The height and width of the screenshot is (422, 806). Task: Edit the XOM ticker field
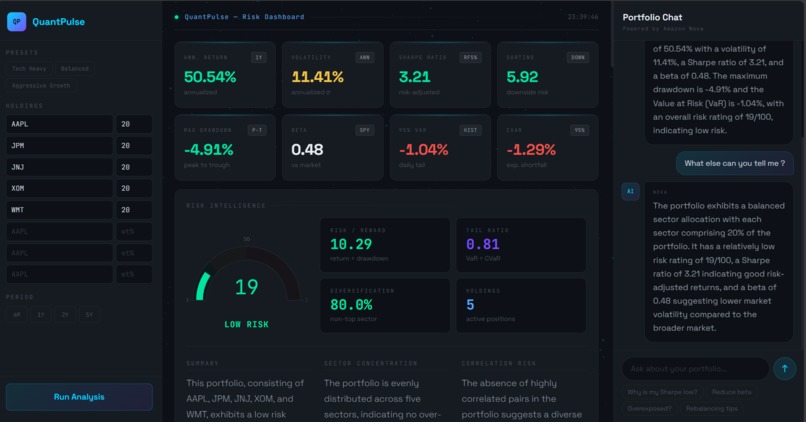coord(60,188)
